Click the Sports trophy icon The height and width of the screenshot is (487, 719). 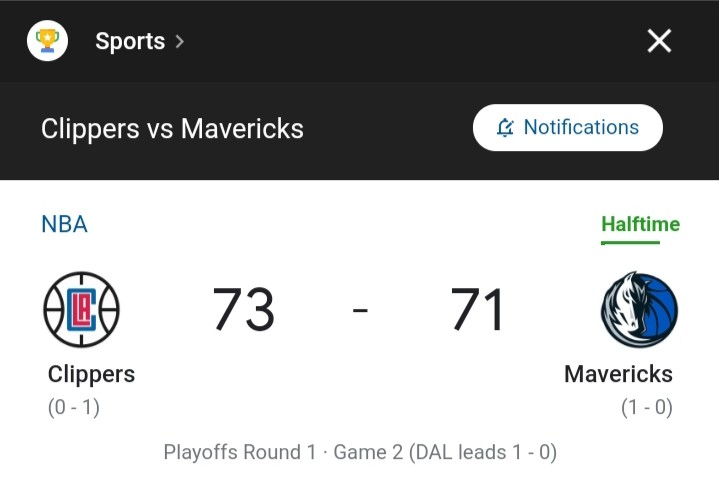point(47,41)
